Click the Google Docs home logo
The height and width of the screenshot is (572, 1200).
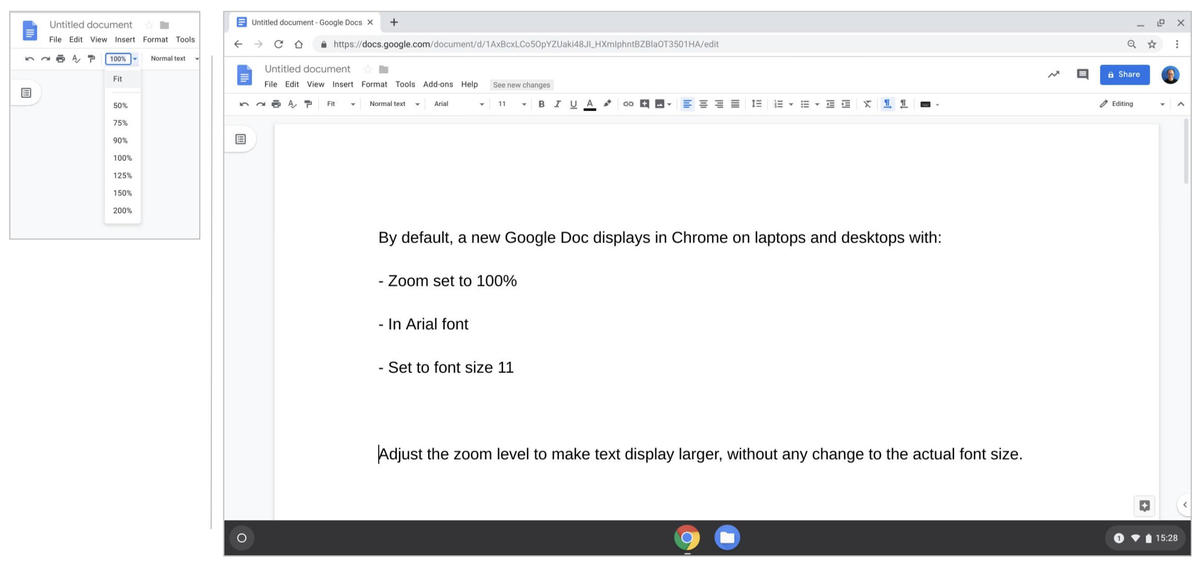pyautogui.click(x=244, y=75)
